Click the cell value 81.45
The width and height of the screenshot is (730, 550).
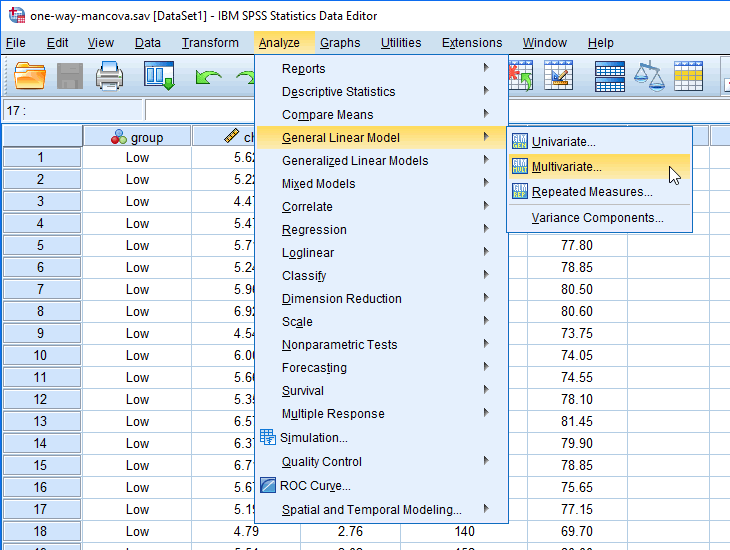pos(577,421)
